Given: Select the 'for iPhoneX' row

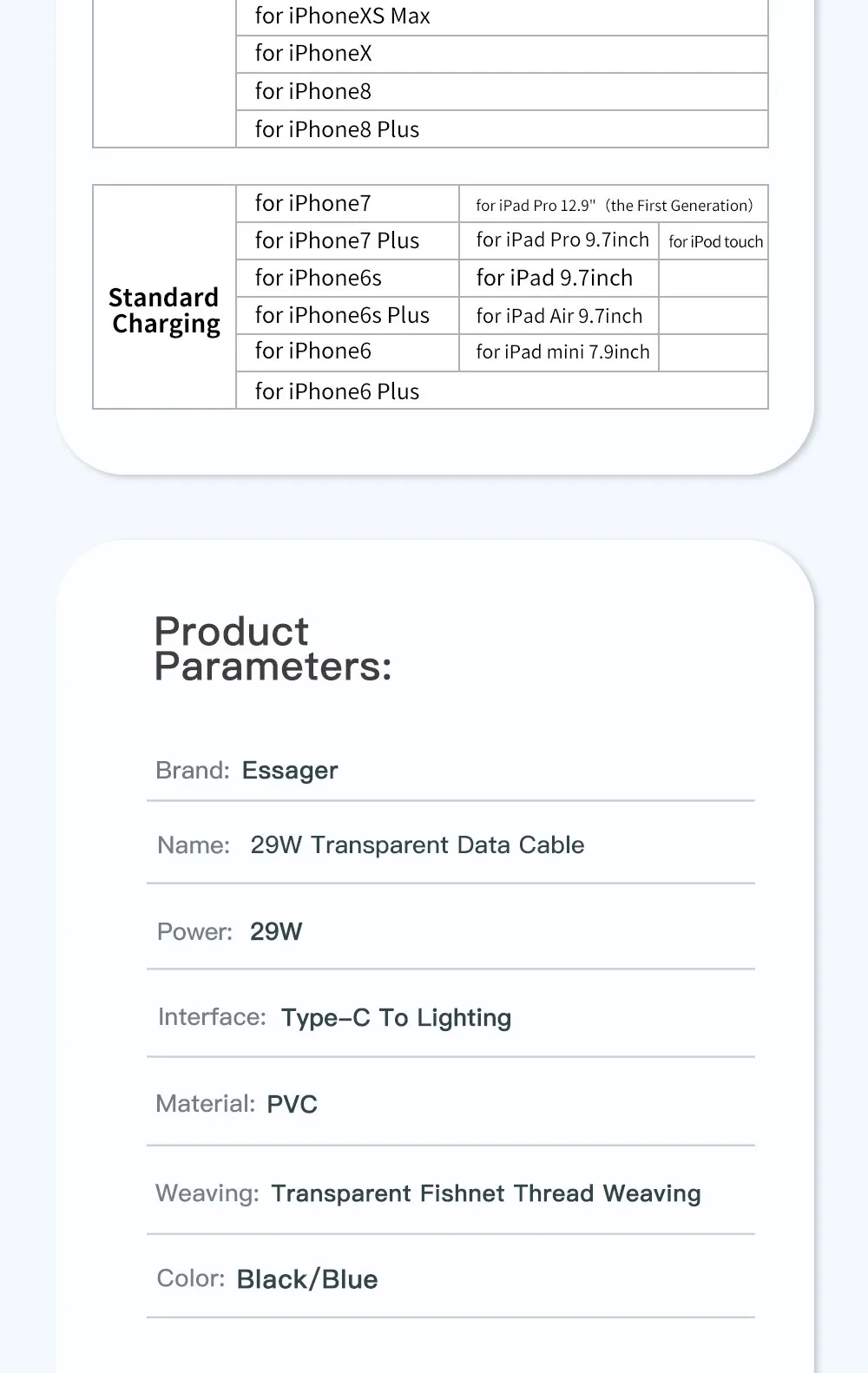Looking at the screenshot, I should tap(313, 54).
